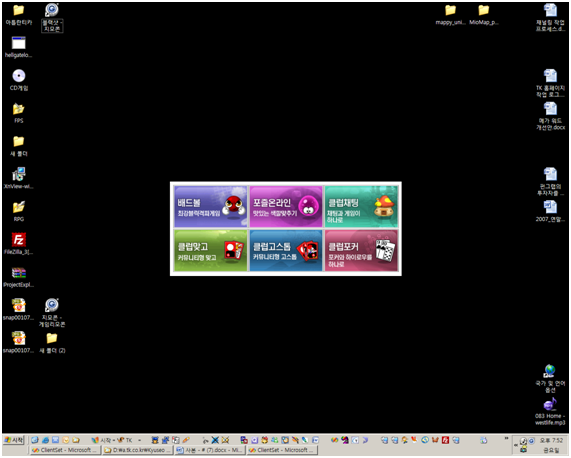This screenshot has width=571, height=458.
Task: Select the RPG folder icon
Action: click(19, 207)
